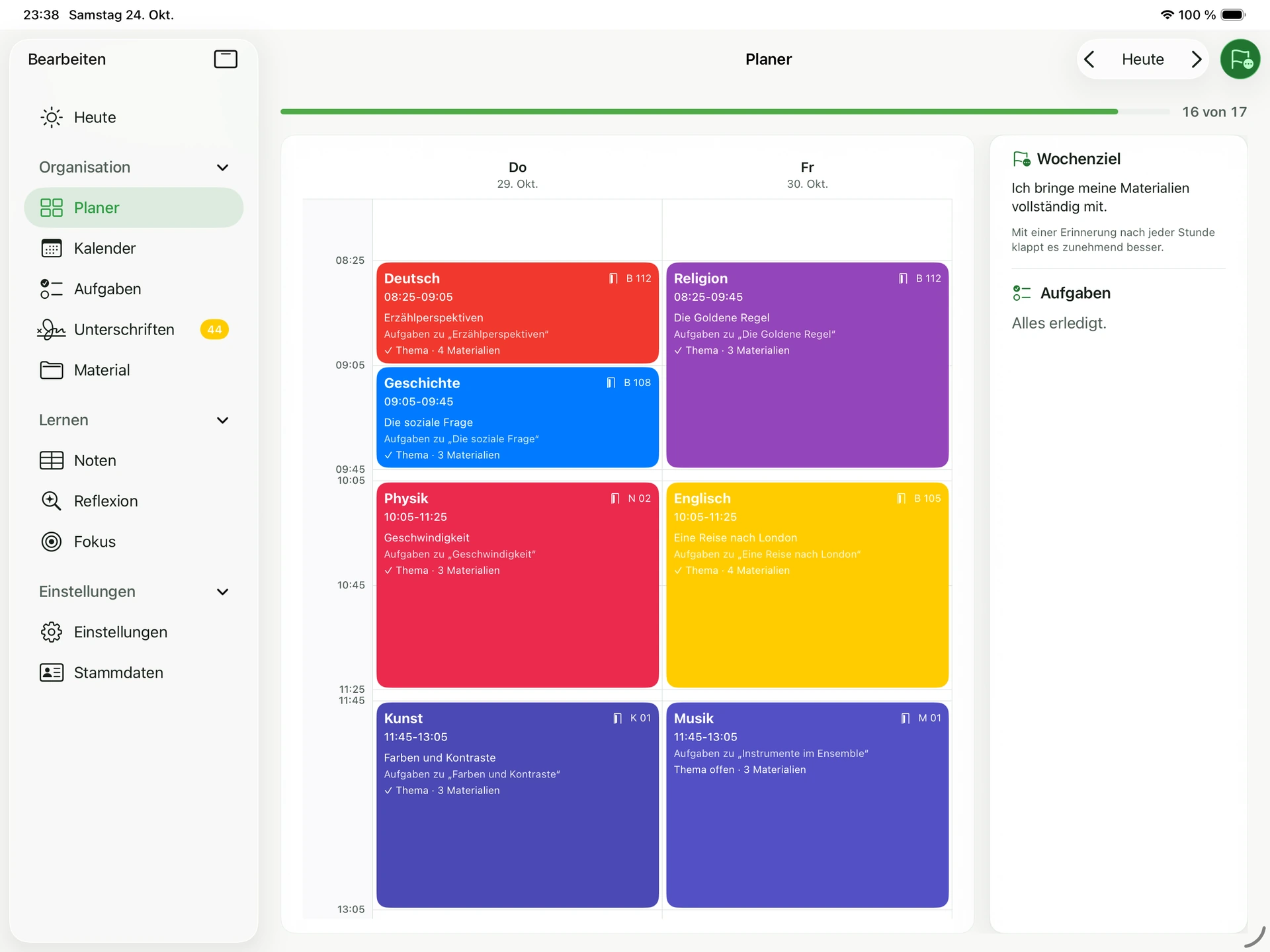1270x952 pixels.
Task: Click the Fokus target icon
Action: coord(52,542)
